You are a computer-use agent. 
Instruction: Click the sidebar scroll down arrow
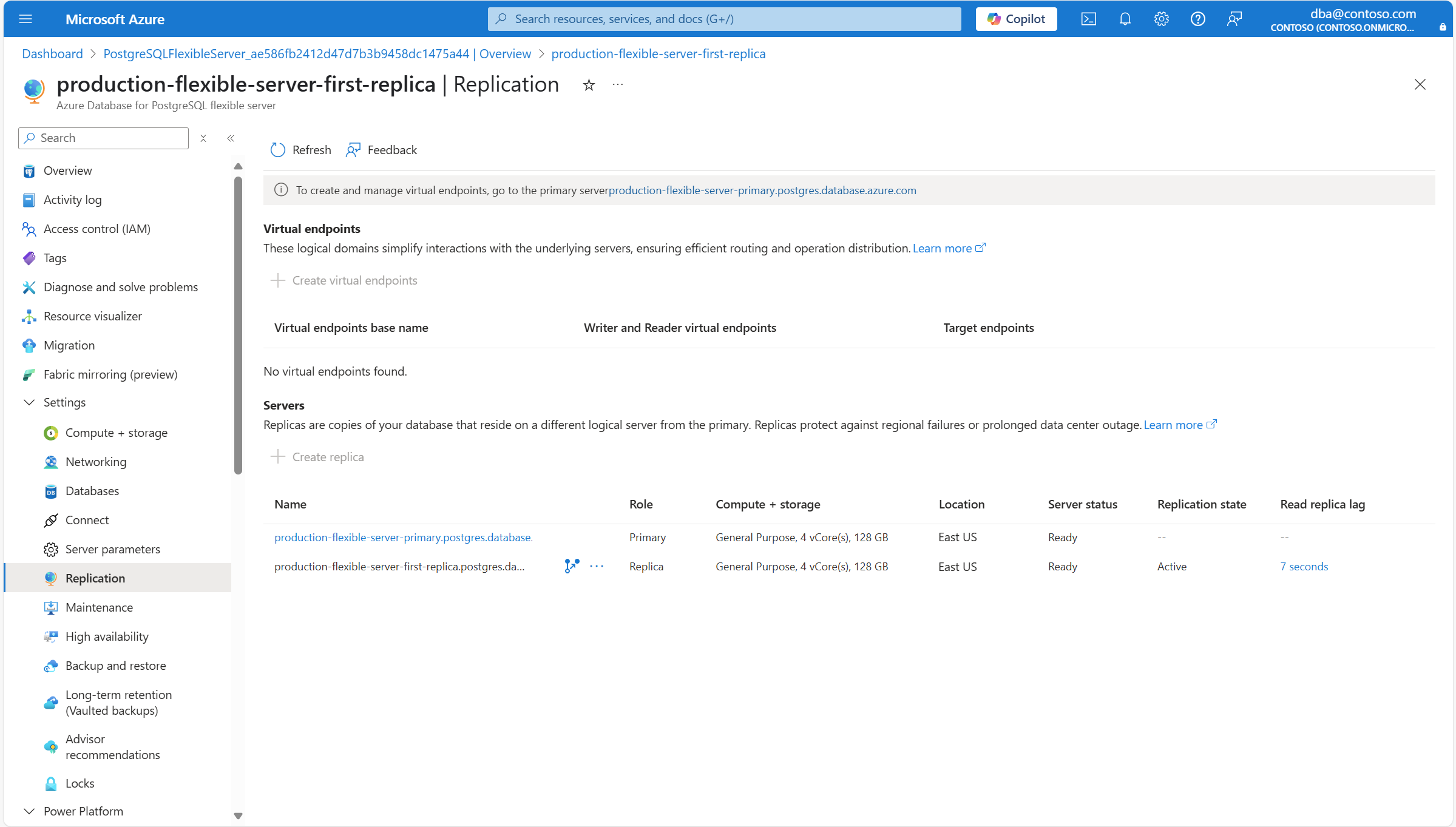[x=238, y=816]
